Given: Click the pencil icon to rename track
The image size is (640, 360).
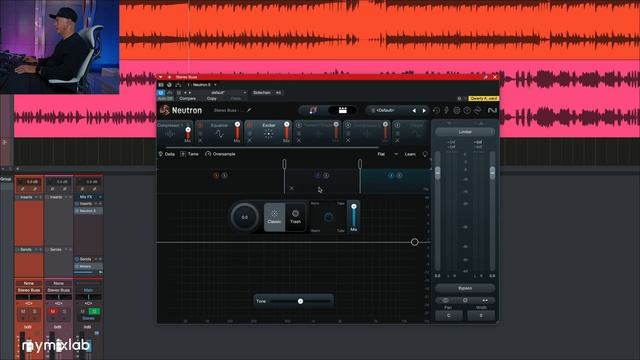Looking at the screenshot, I should tap(249, 110).
